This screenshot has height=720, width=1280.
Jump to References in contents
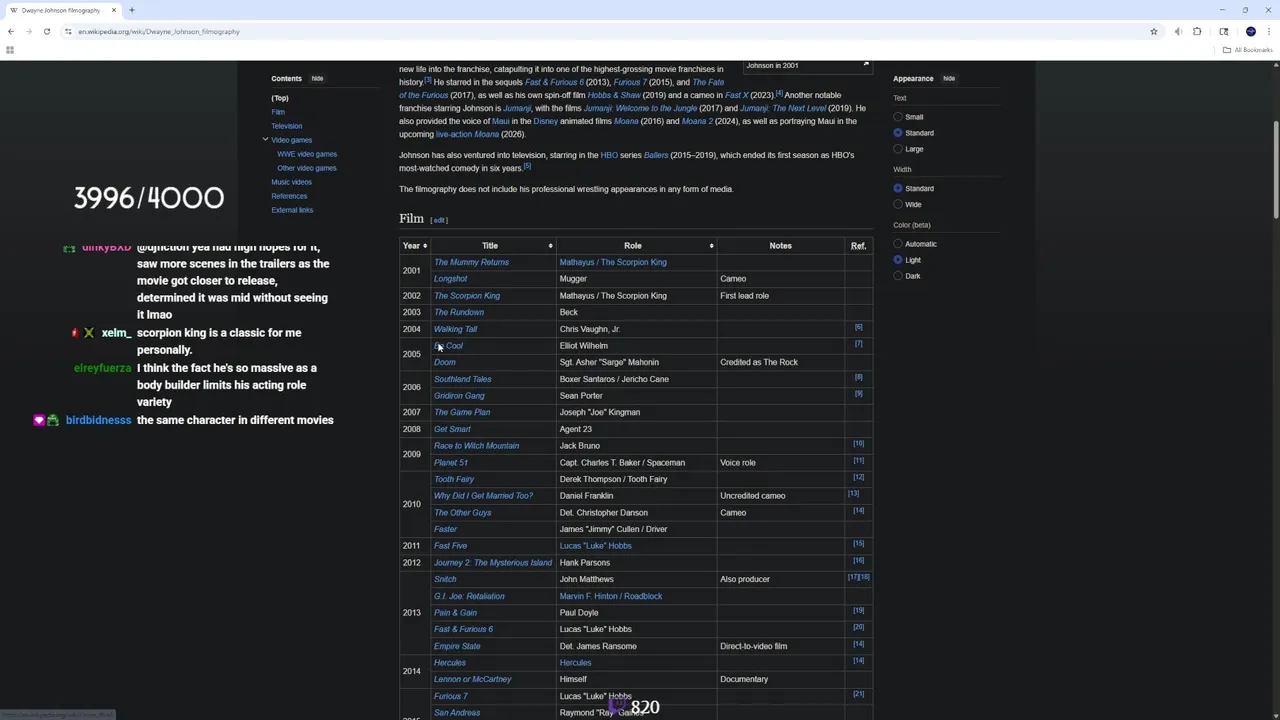(x=289, y=196)
